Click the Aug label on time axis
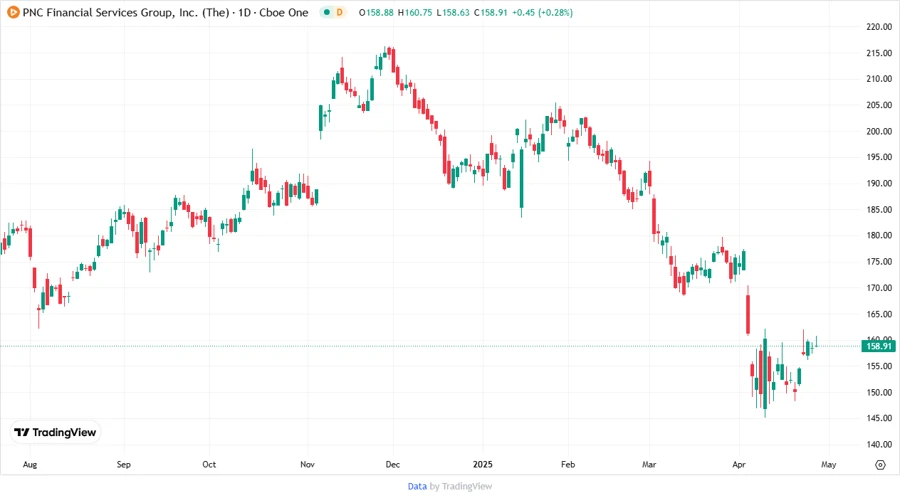Viewport: 900px width, 498px height. point(30,465)
